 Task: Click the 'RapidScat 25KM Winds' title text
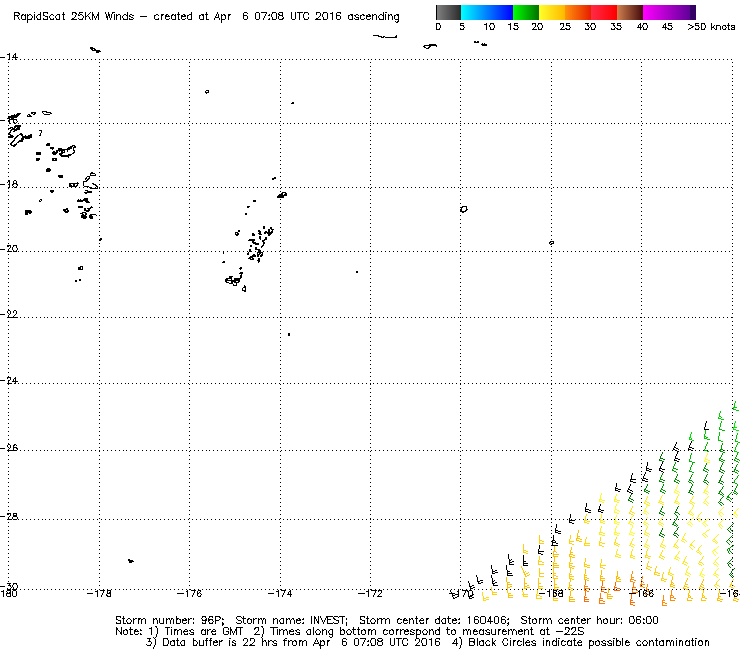point(74,17)
